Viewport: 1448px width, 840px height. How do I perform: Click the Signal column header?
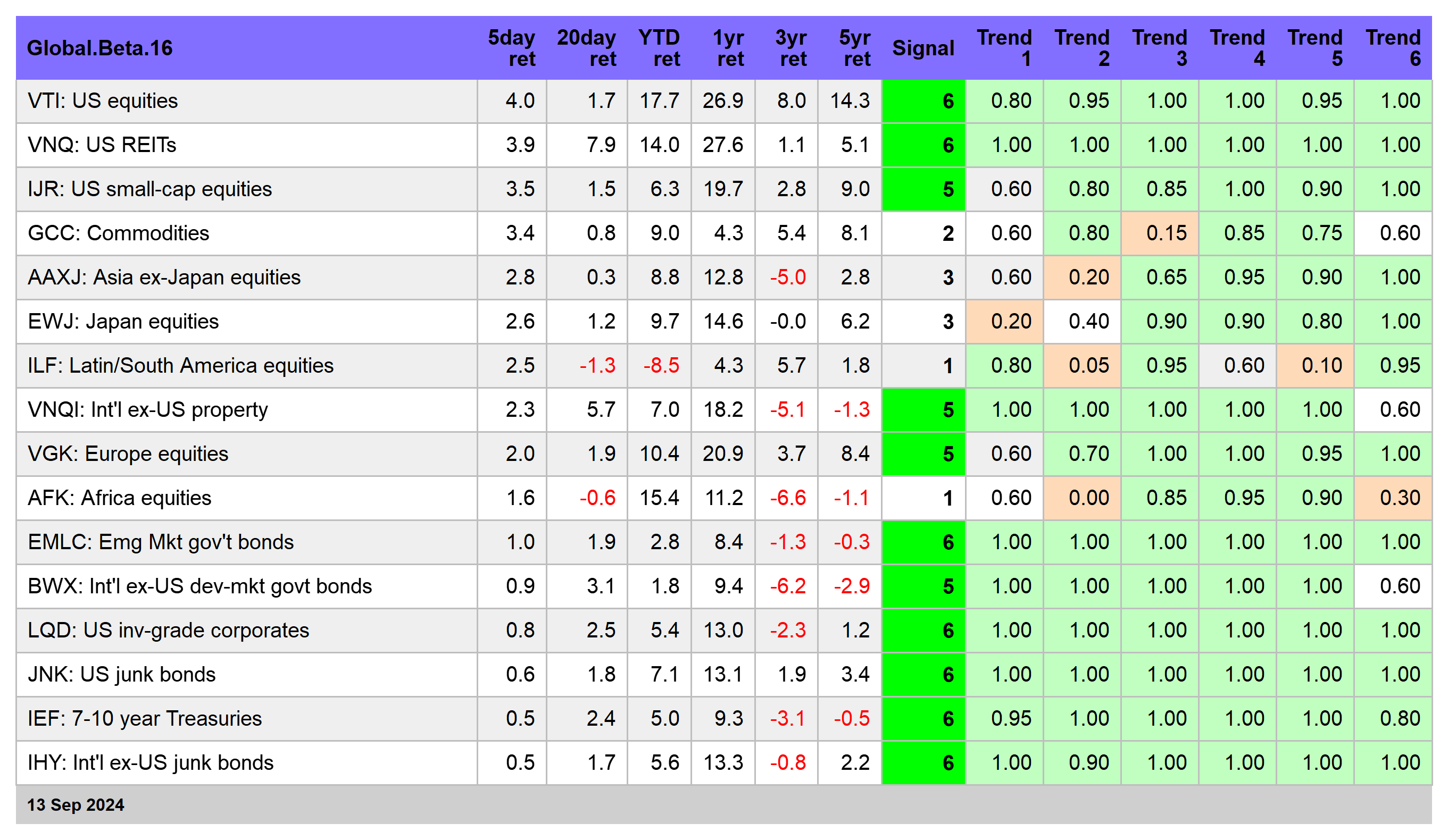click(x=923, y=48)
